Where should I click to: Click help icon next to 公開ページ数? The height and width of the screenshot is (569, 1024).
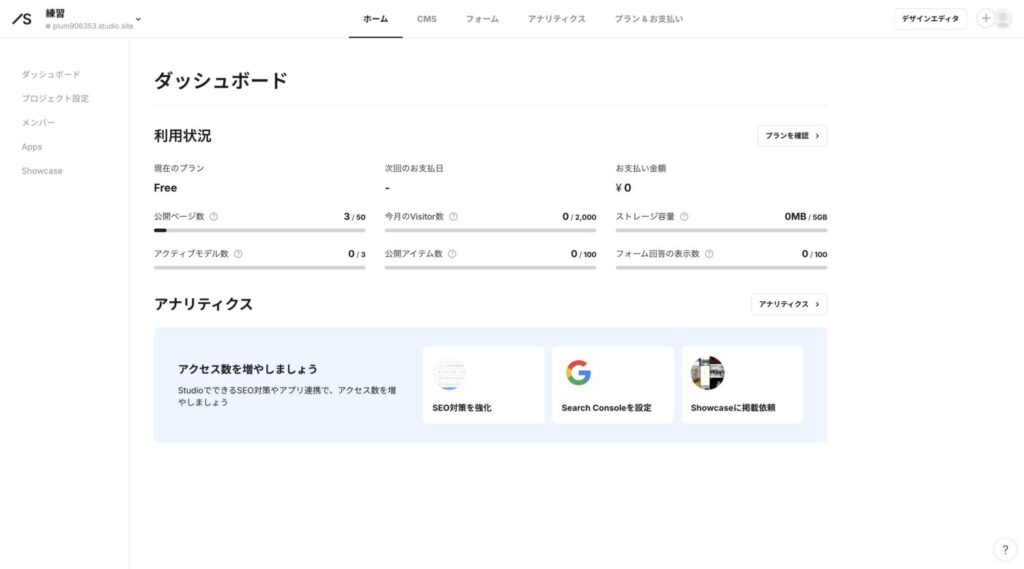coord(214,216)
